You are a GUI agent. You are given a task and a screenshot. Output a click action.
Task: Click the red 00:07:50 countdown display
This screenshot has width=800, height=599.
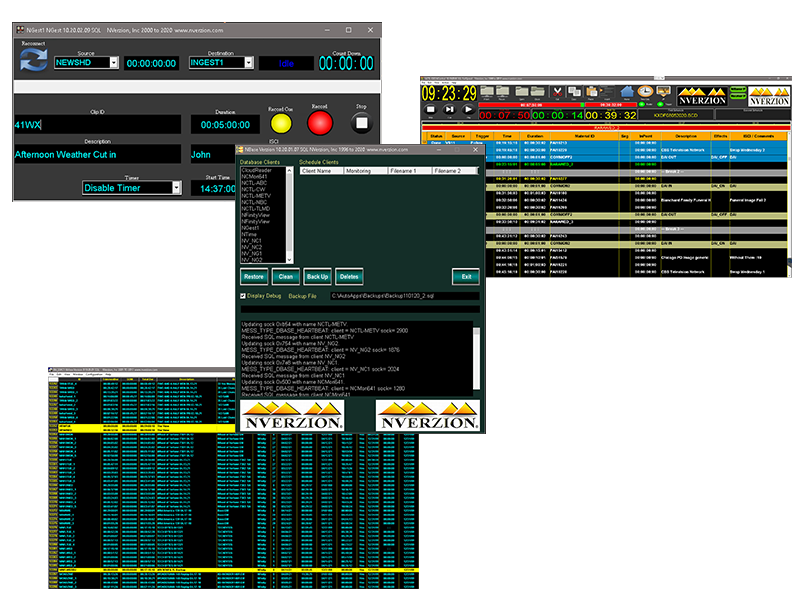point(505,115)
